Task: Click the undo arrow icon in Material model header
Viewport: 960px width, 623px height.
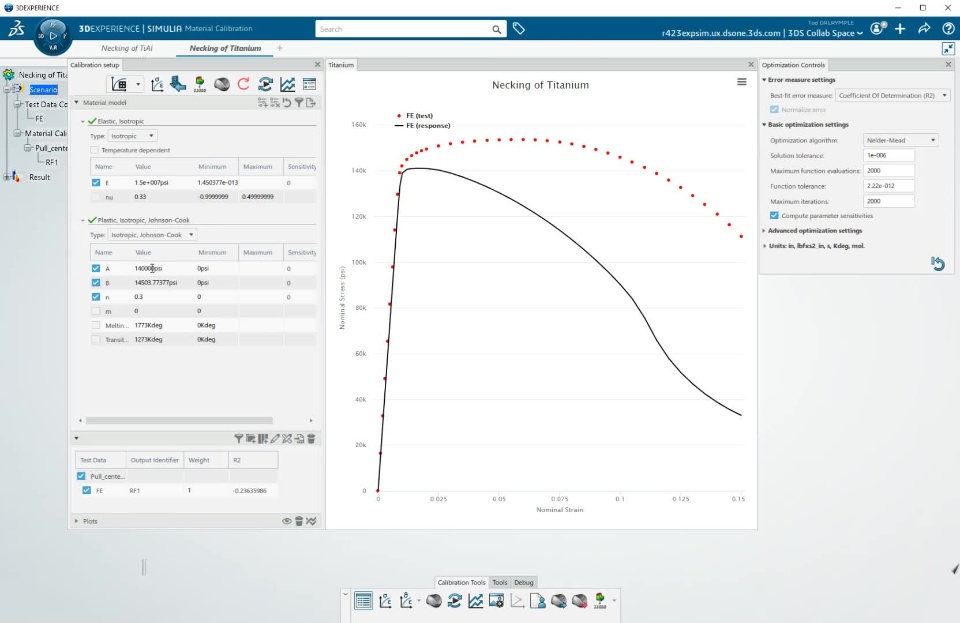Action: pos(287,103)
